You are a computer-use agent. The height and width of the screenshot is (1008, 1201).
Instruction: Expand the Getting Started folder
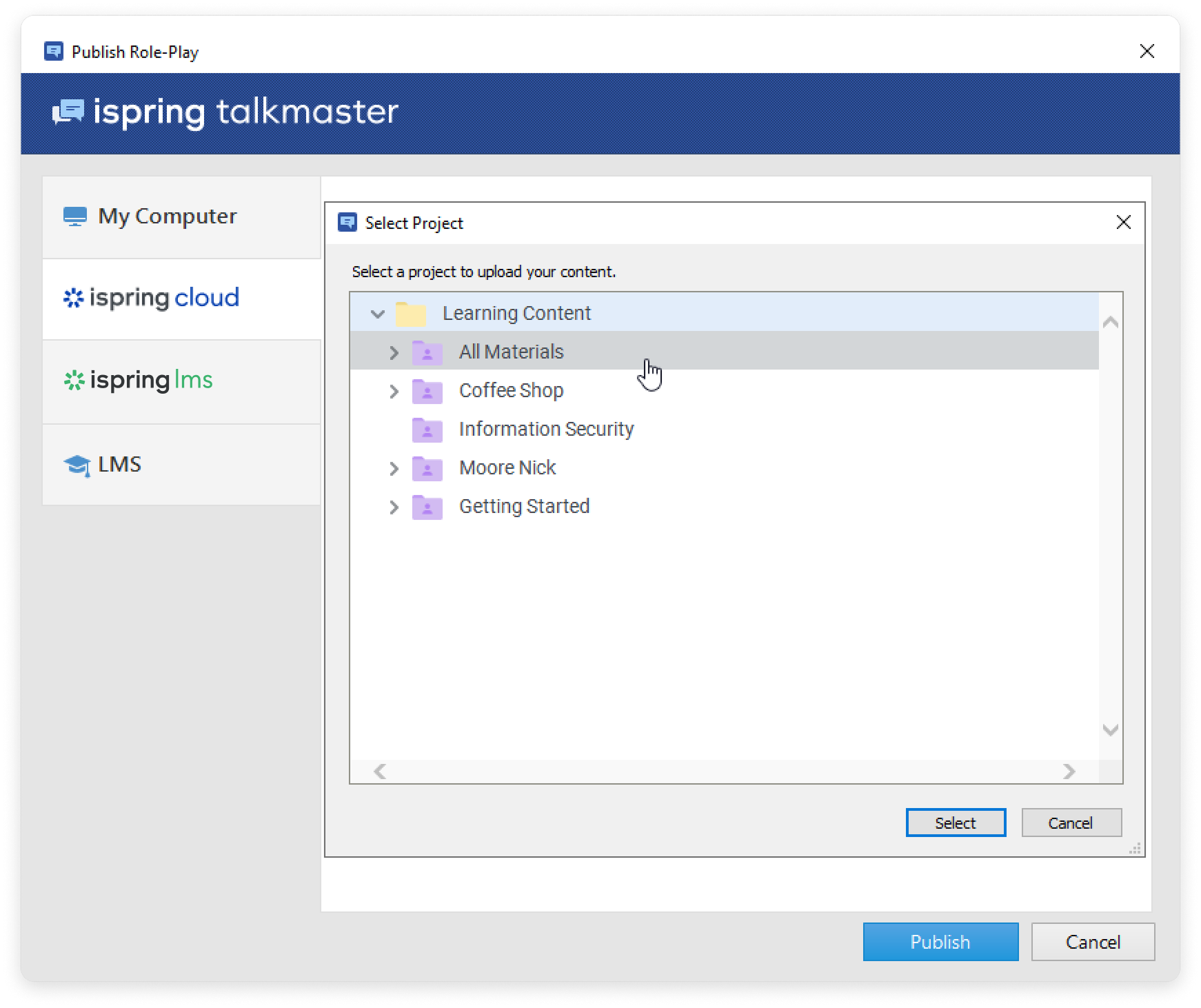[x=394, y=507]
